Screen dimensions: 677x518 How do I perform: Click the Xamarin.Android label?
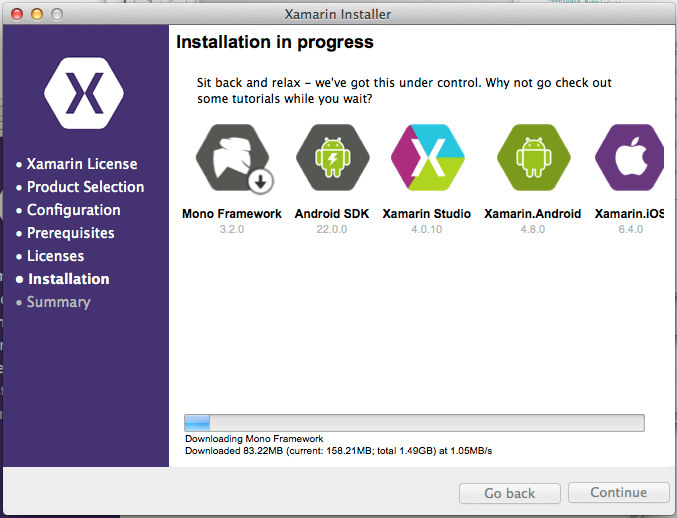[x=532, y=214]
